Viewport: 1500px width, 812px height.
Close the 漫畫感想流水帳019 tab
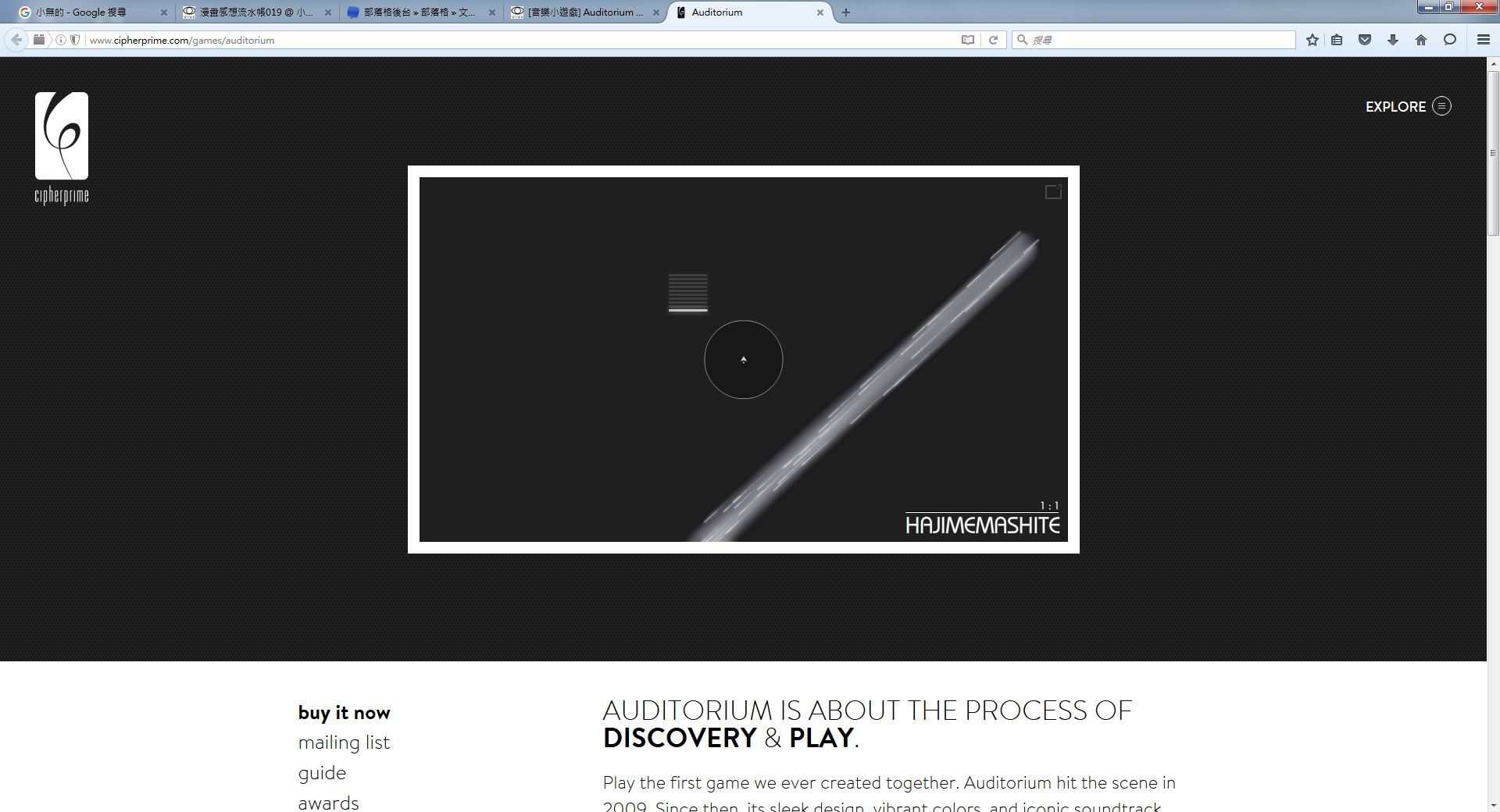pyautogui.click(x=328, y=12)
